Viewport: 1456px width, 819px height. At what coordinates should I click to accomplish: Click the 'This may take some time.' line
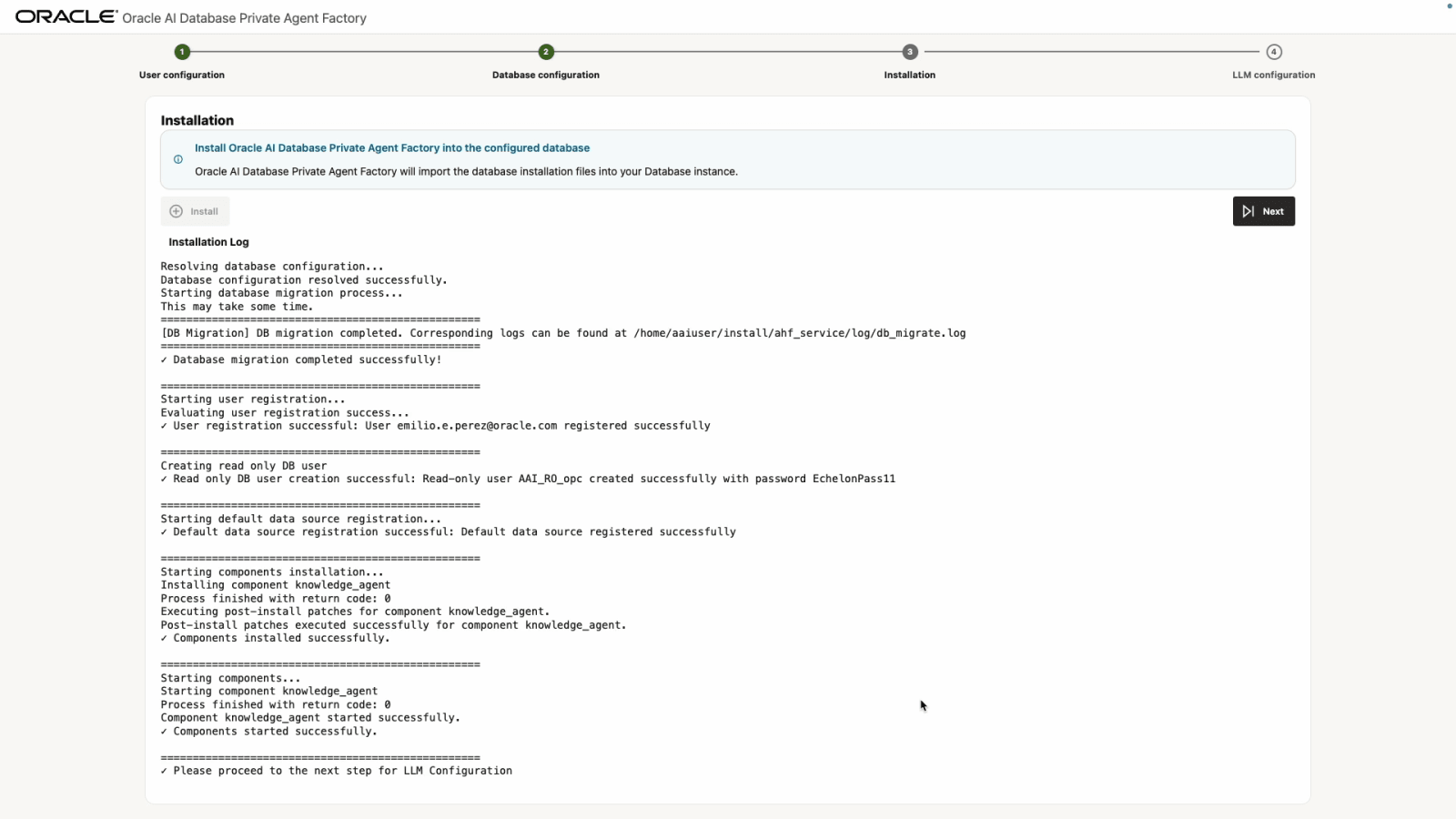click(x=237, y=307)
